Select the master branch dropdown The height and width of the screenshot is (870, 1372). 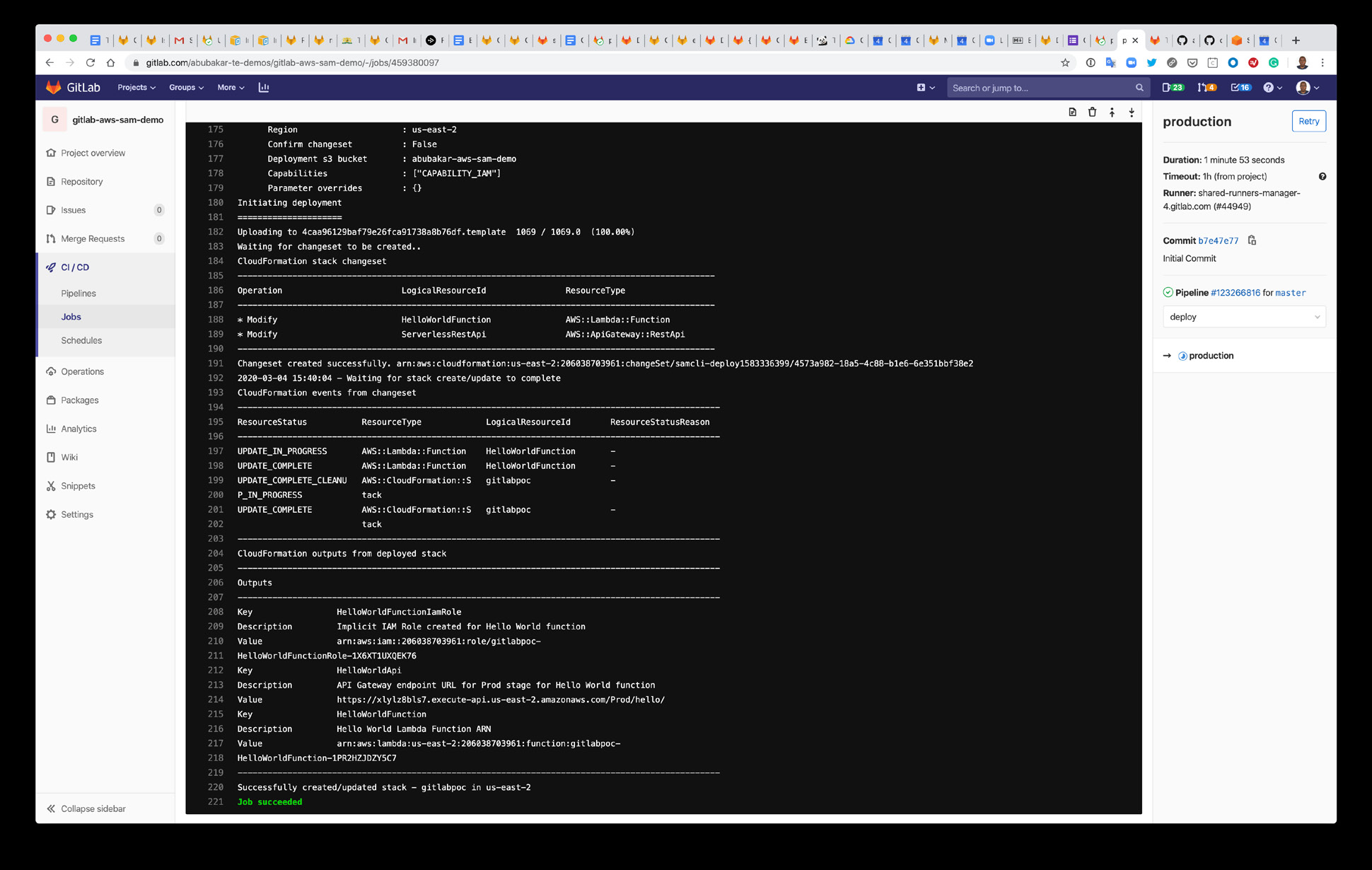1244,317
